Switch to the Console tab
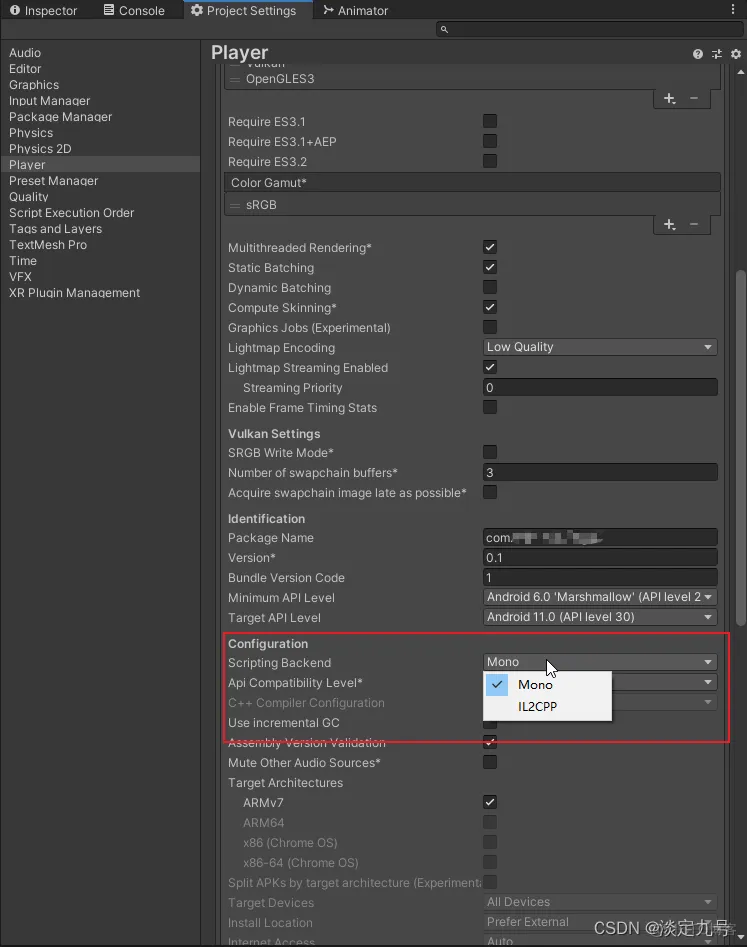This screenshot has width=747, height=947. (134, 10)
